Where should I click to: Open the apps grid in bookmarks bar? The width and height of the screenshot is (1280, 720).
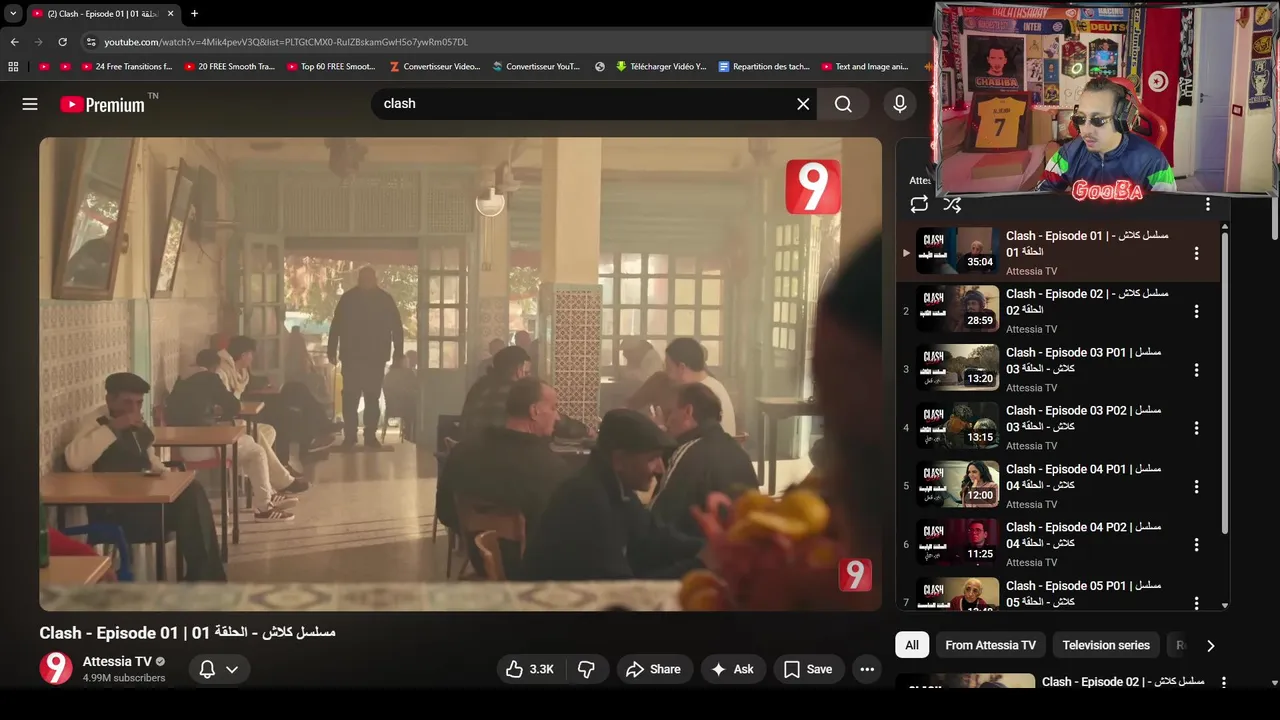[x=13, y=67]
